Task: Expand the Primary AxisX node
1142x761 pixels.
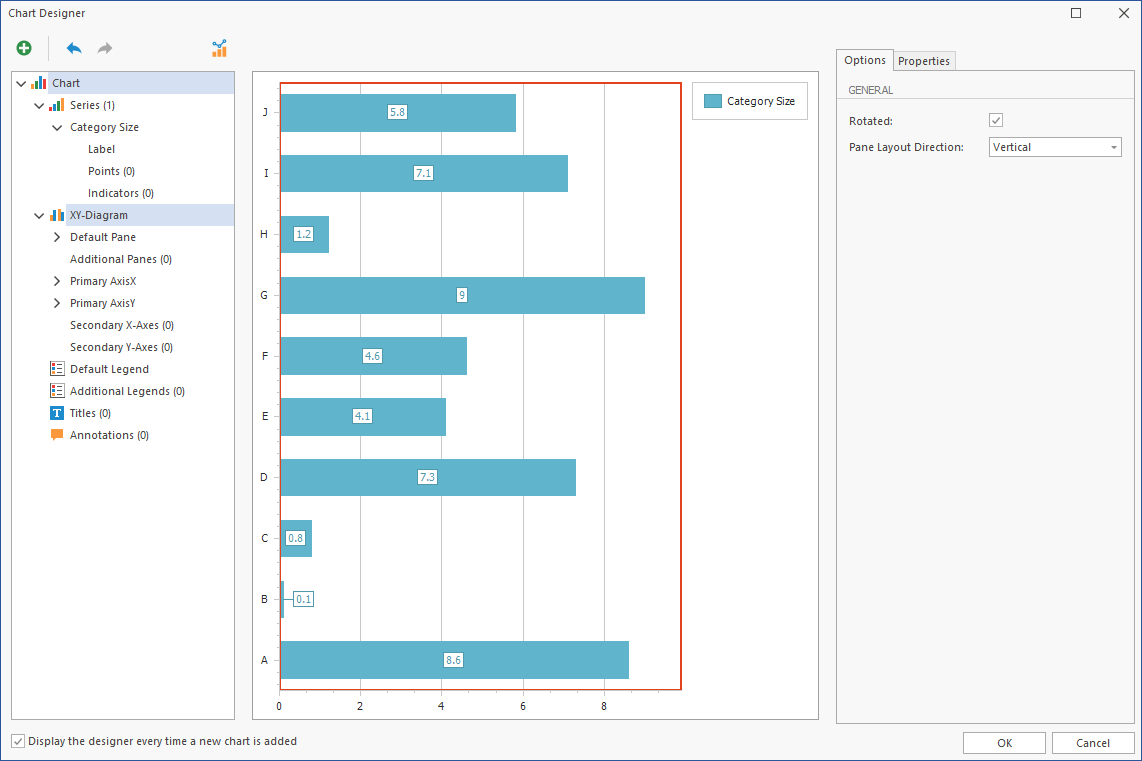Action: point(57,281)
